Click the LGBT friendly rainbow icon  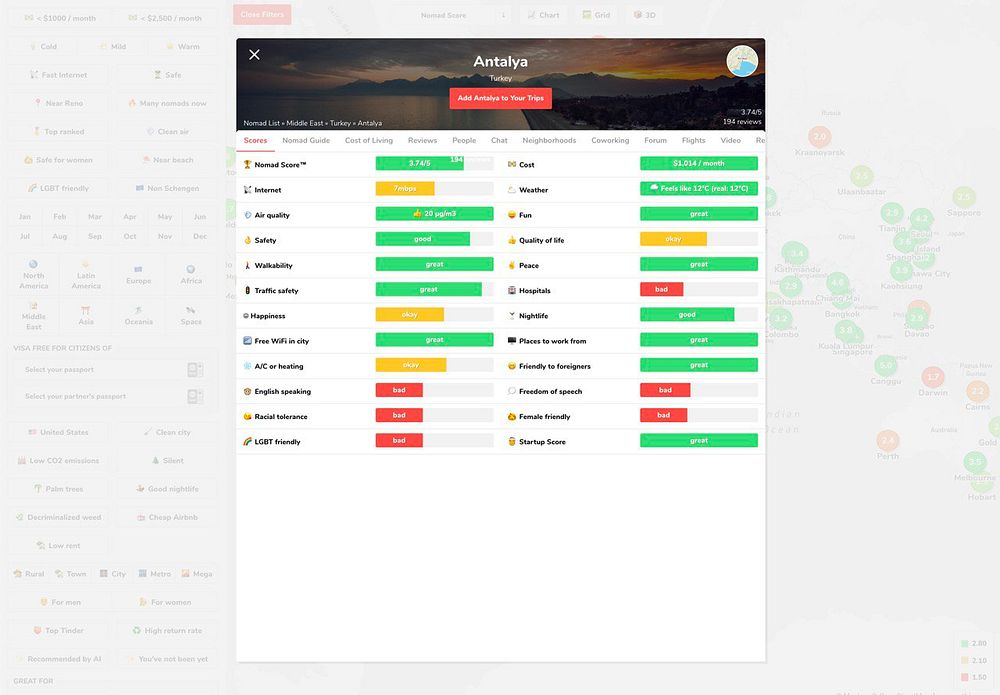pos(247,442)
